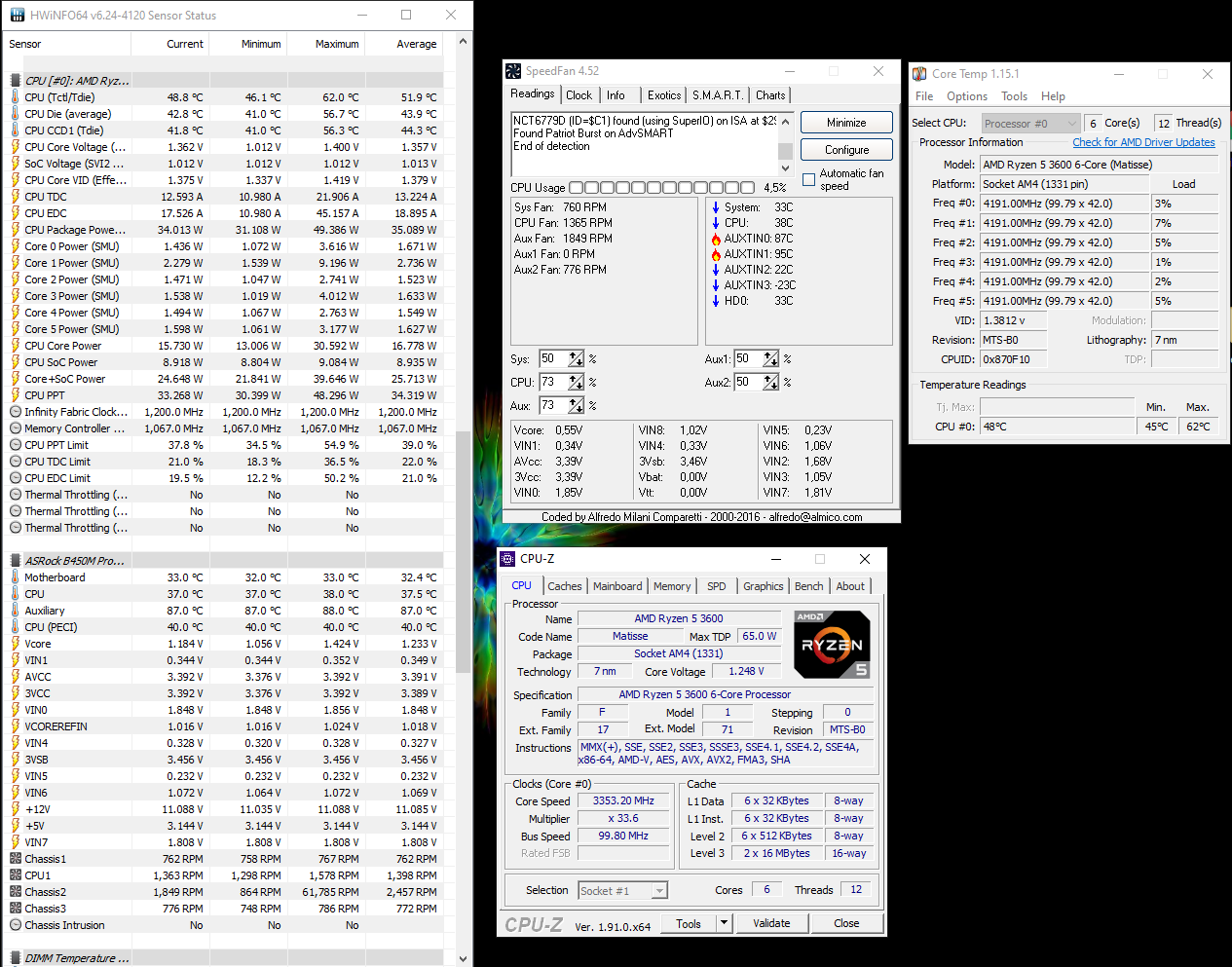The height and width of the screenshot is (967, 1232).
Task: Click Check for AMD Driver Updates link
Action: click(1143, 142)
